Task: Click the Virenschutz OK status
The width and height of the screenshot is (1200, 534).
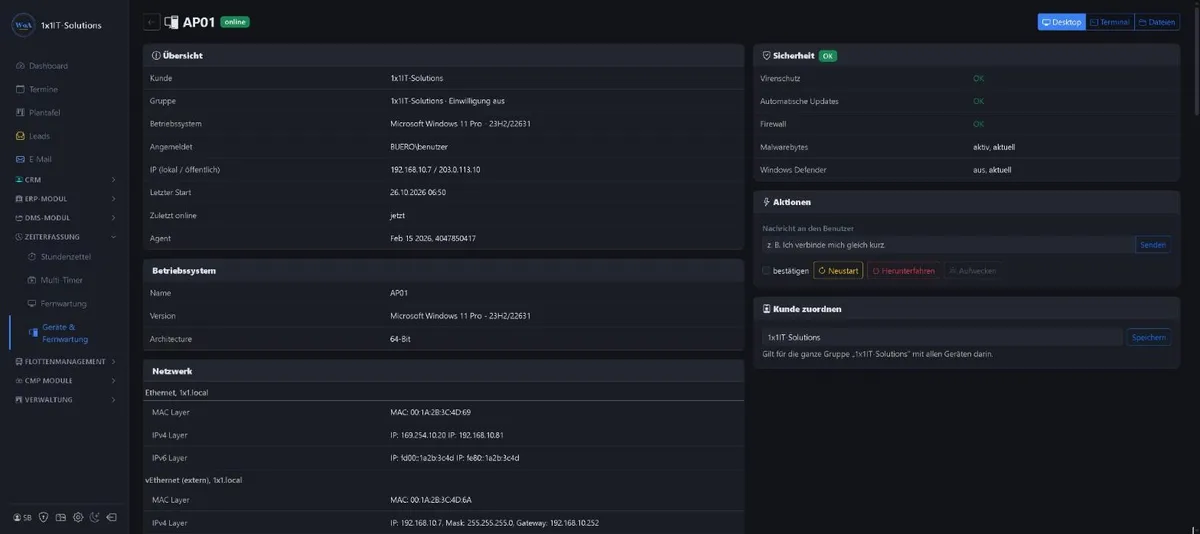Action: [x=978, y=78]
